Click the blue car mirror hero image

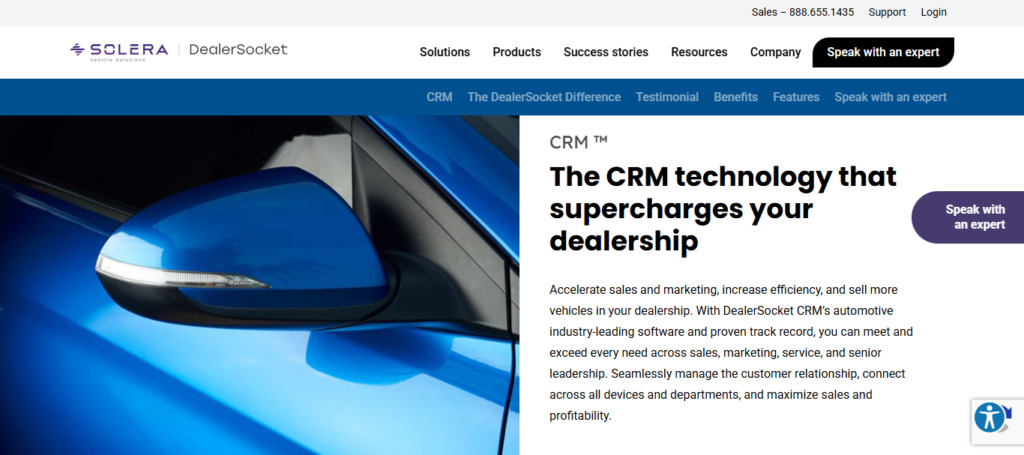coord(259,285)
